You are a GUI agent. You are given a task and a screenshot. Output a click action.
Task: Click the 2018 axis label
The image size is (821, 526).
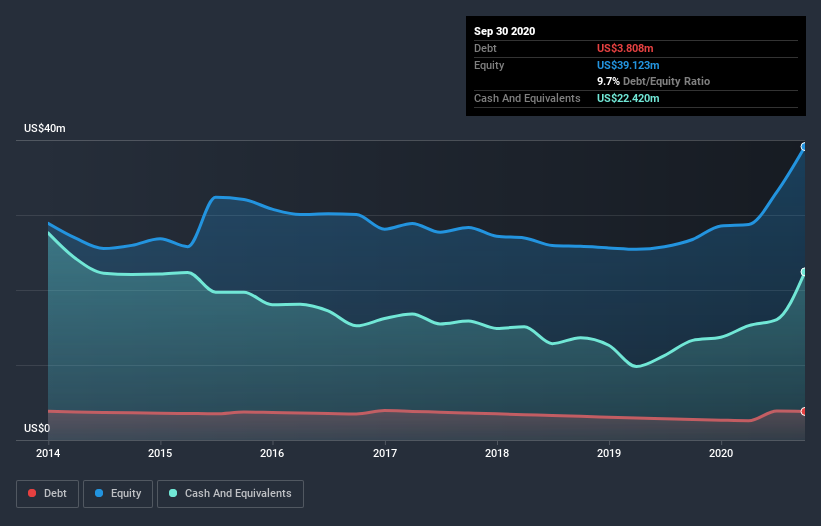pos(497,453)
